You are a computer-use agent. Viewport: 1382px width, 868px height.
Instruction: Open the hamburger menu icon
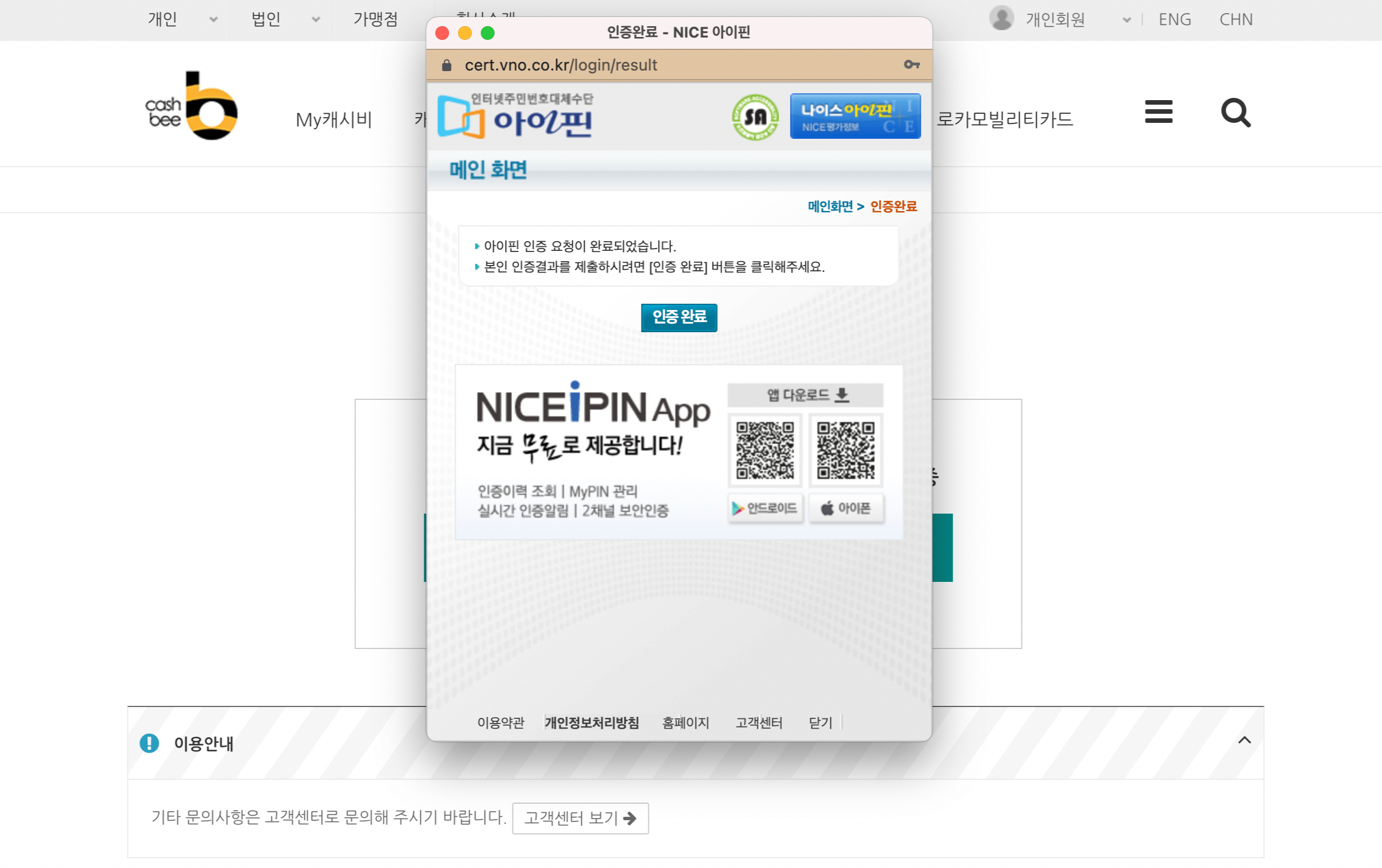coord(1158,111)
